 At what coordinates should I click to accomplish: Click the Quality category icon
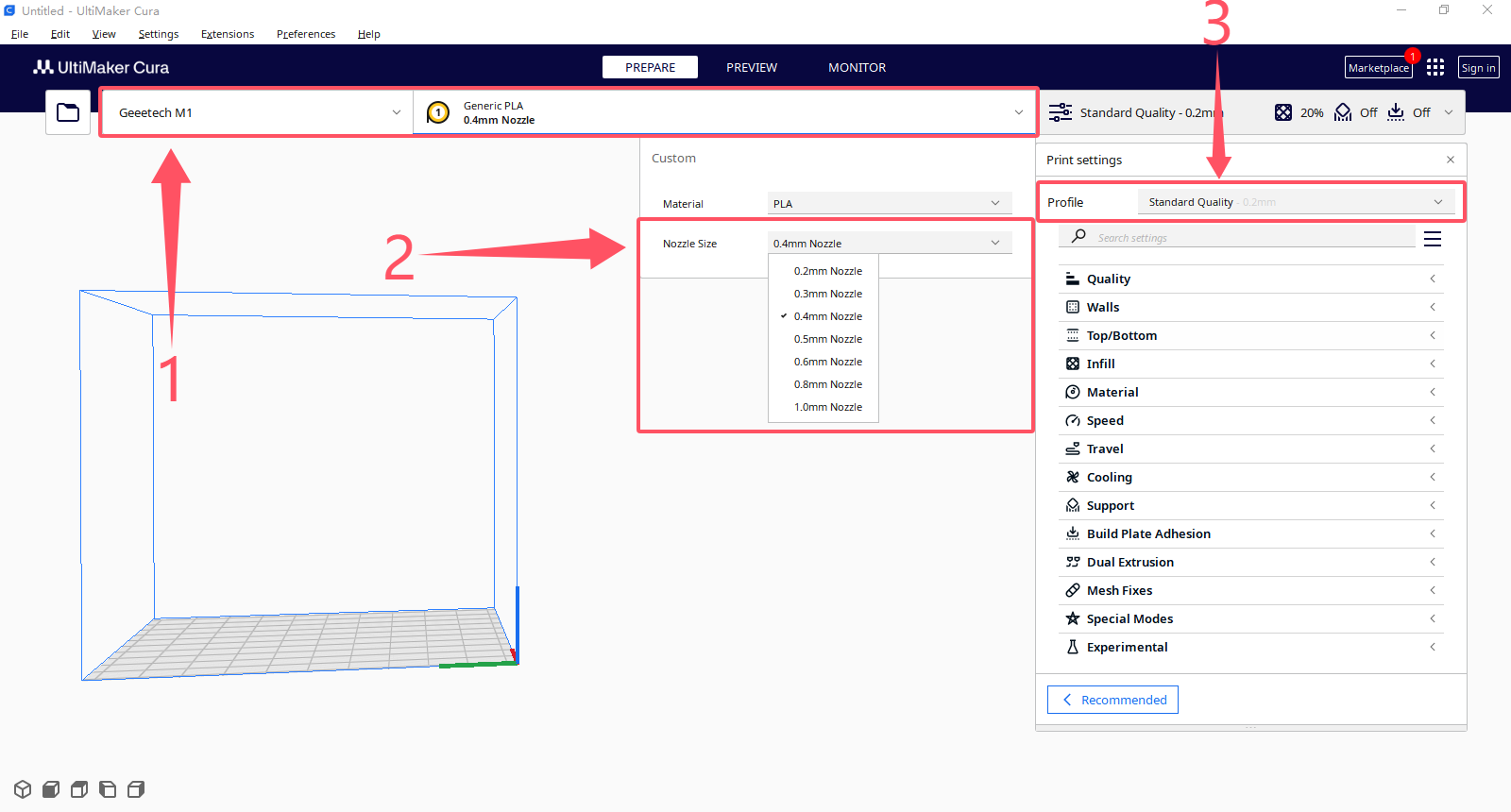[x=1073, y=279]
